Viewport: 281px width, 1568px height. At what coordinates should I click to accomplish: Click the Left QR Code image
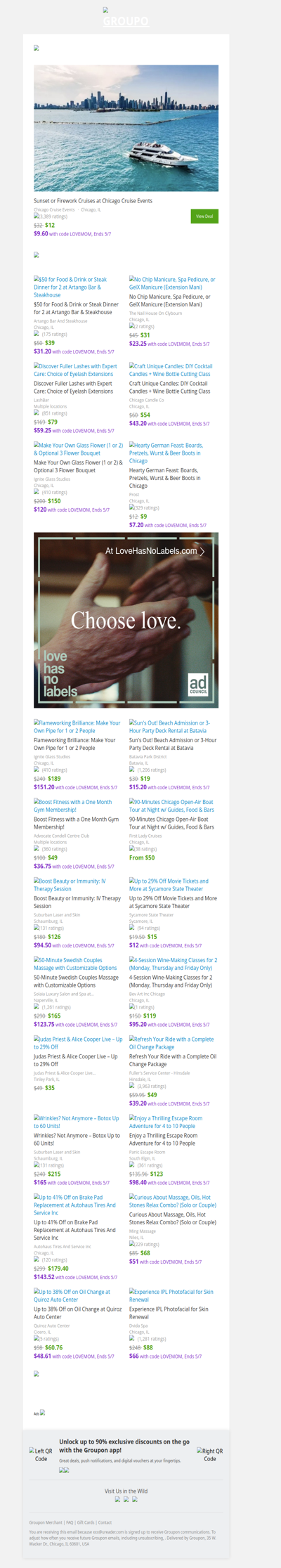(41, 1455)
